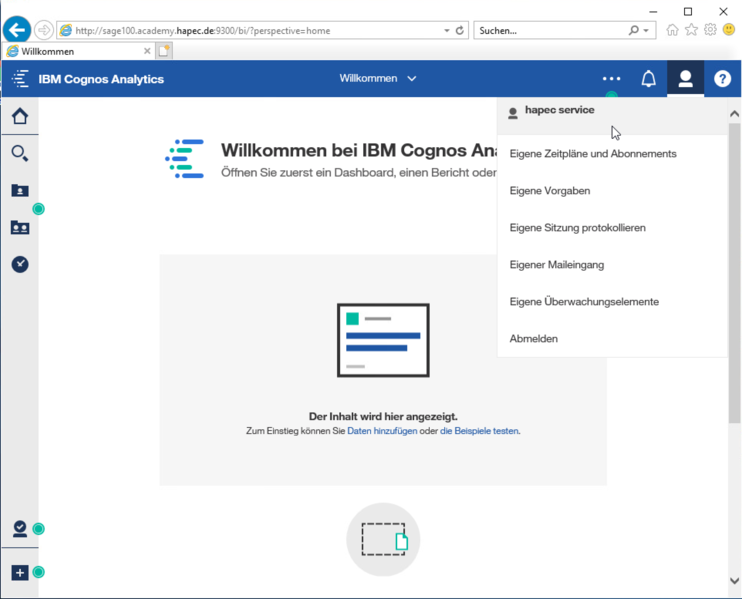742x599 pixels.
Task: Open Recent items clock icon
Action: pyautogui.click(x=20, y=264)
